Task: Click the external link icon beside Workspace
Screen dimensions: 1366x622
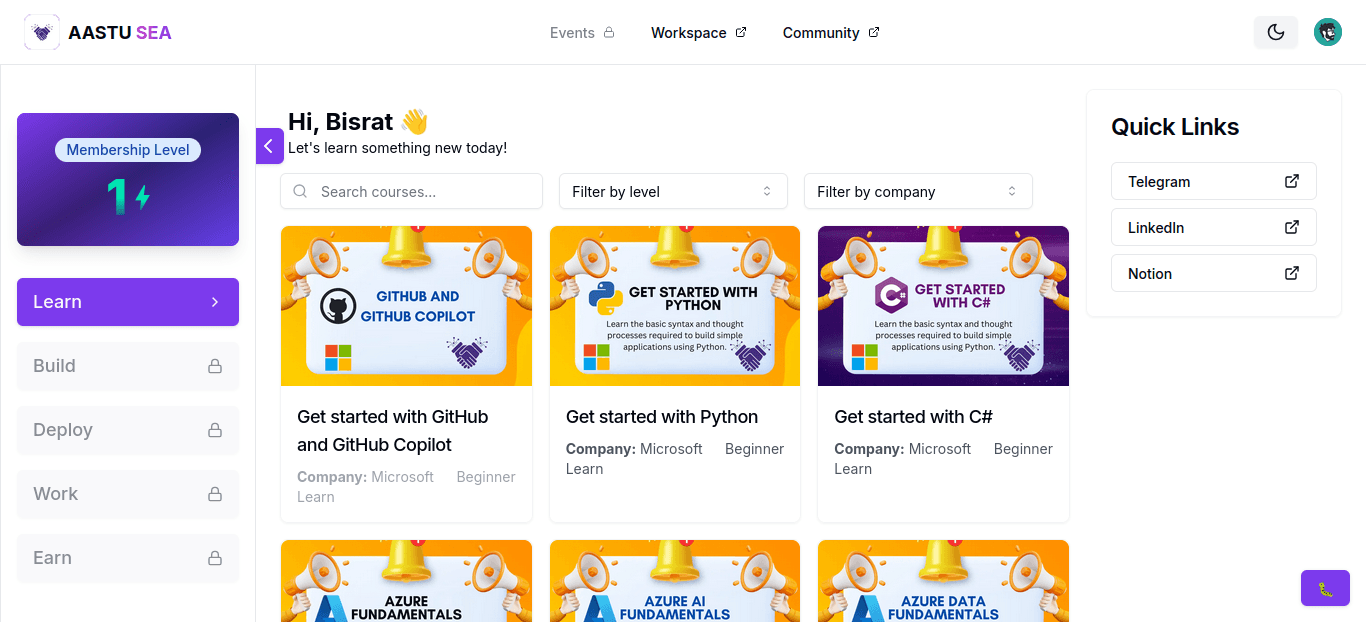Action: tap(741, 32)
